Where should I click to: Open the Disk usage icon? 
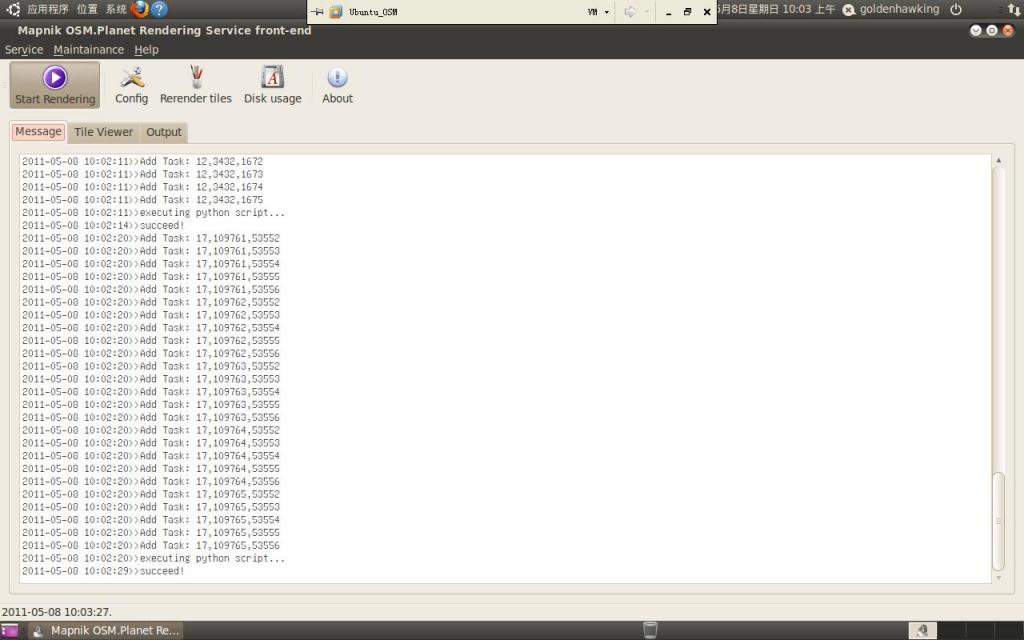[x=272, y=77]
